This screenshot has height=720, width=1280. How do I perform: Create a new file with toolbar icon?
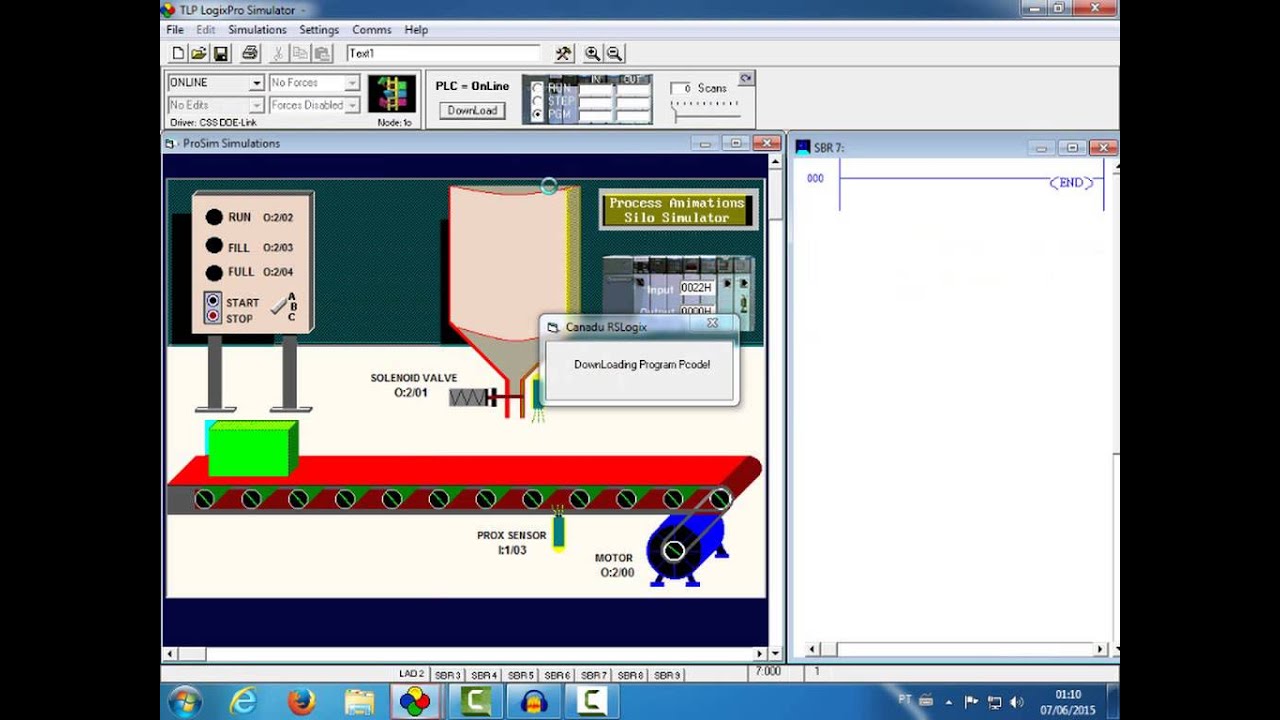(178, 54)
